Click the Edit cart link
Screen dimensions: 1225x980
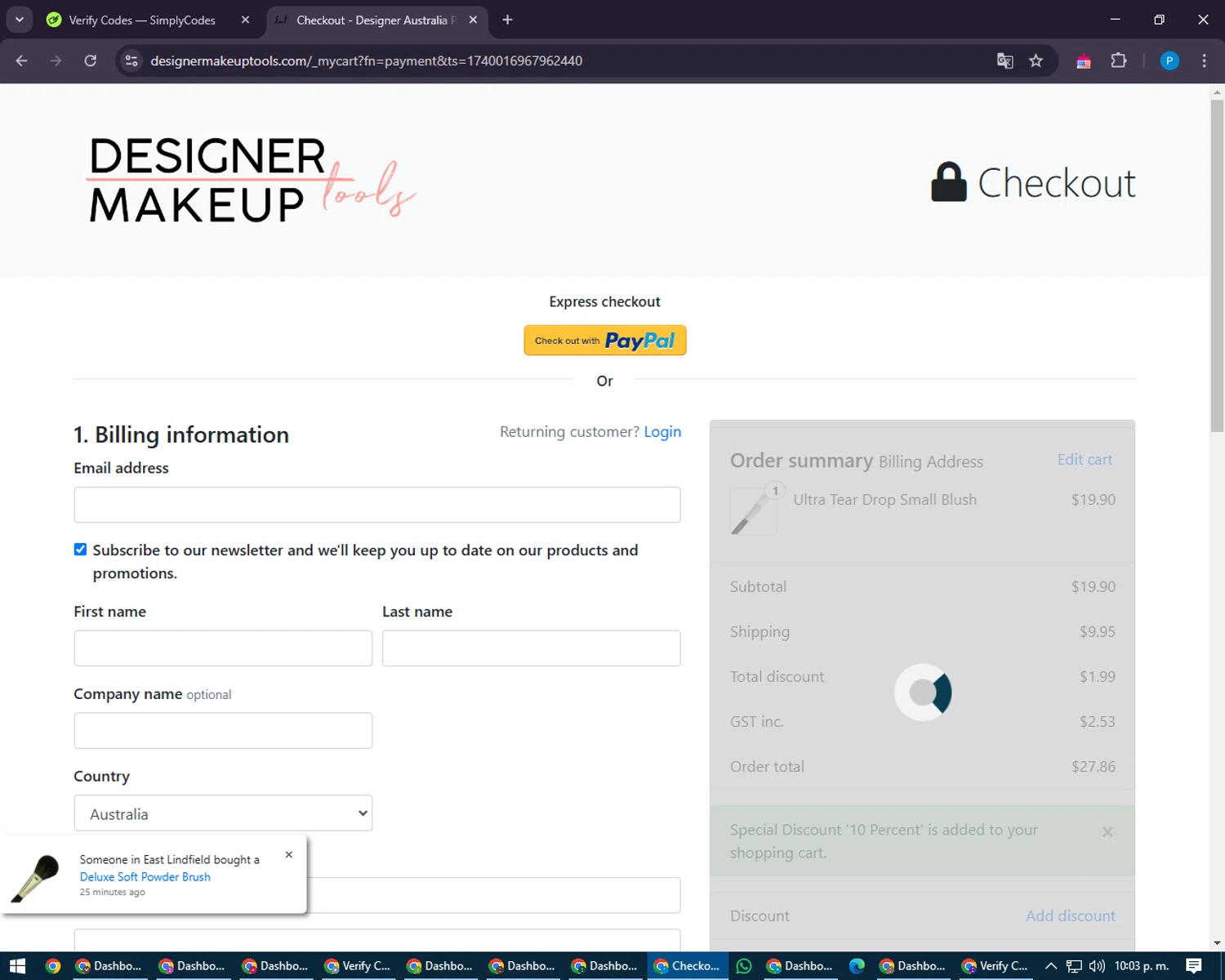(x=1085, y=460)
